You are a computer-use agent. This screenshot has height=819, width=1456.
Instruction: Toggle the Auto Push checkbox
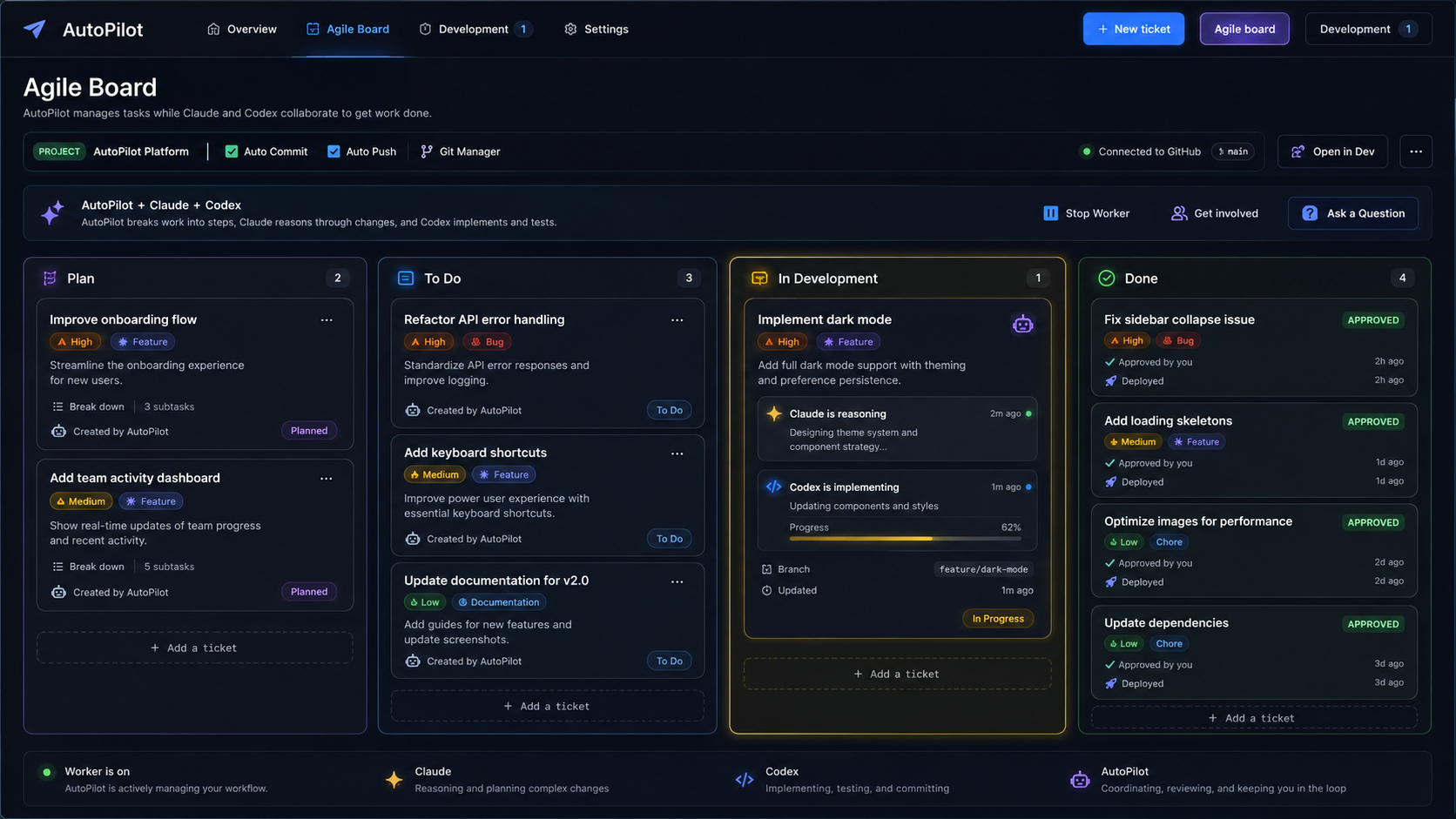334,151
